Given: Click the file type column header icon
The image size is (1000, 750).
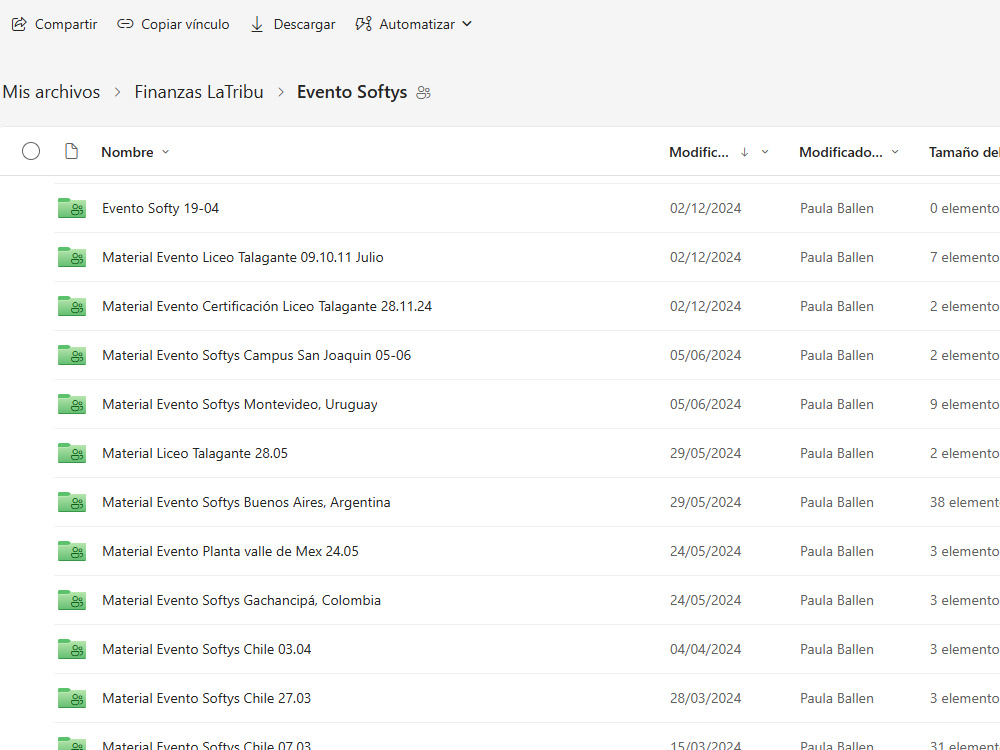Looking at the screenshot, I should (71, 152).
